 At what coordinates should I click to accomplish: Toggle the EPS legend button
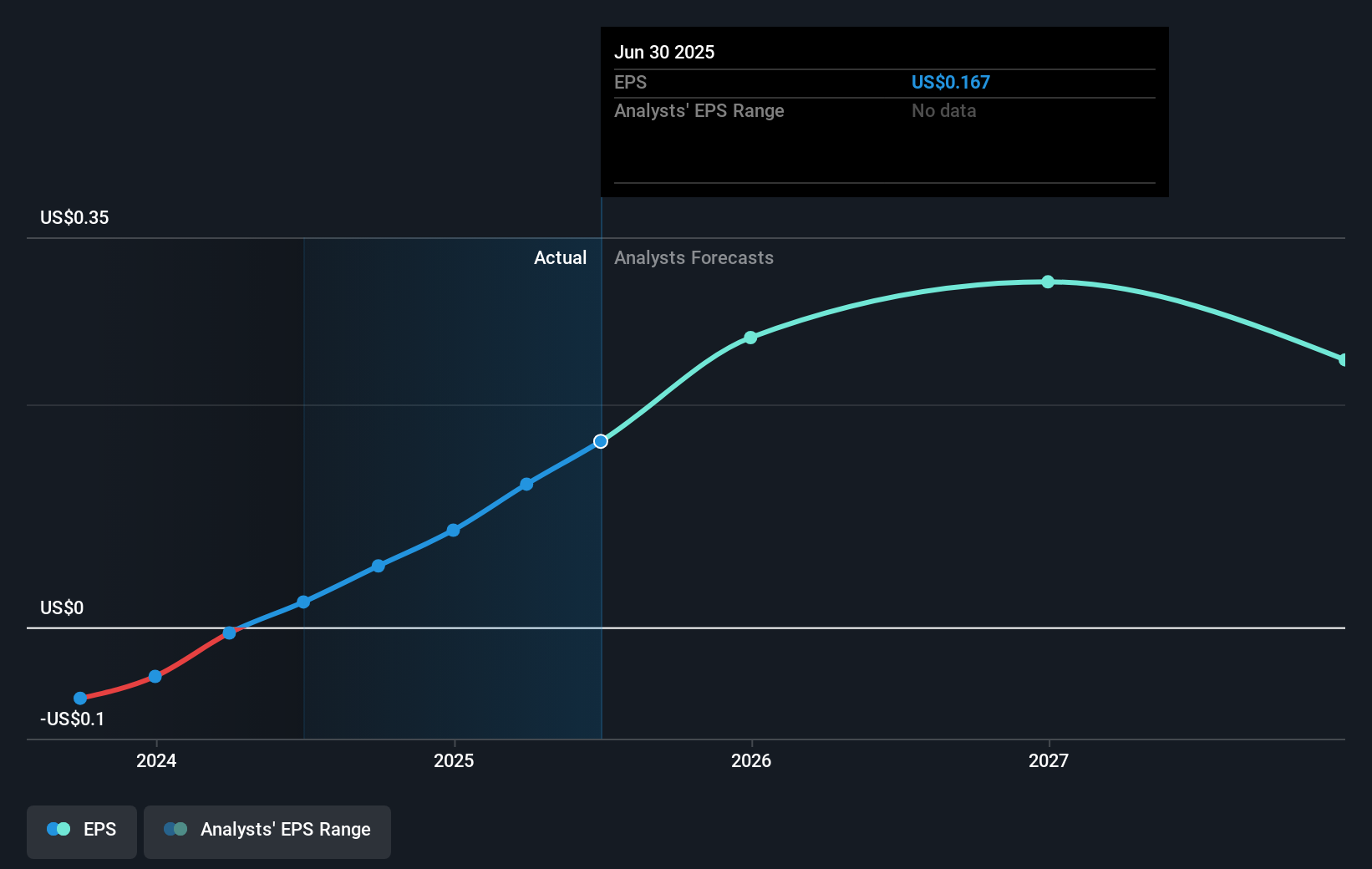pyautogui.click(x=82, y=831)
